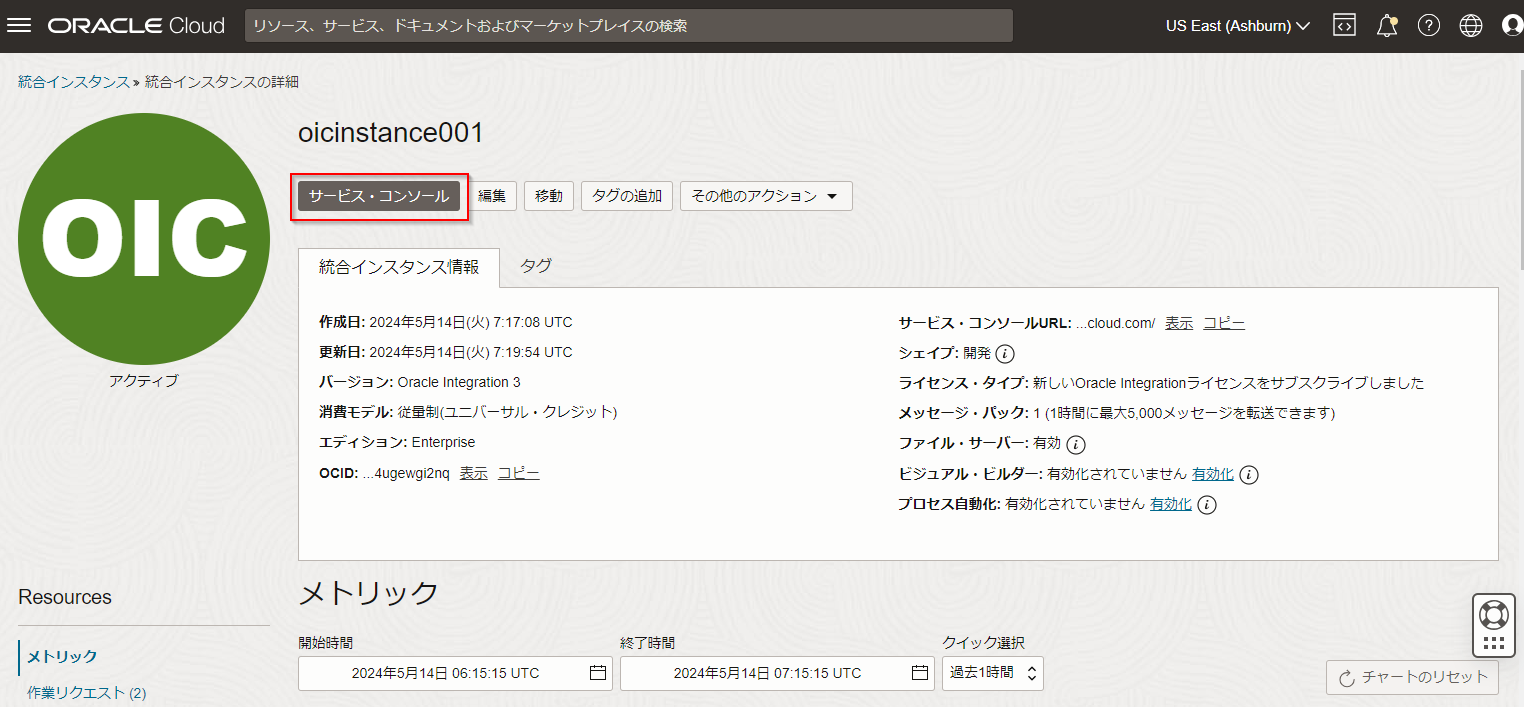Click the コピー link for OCID
Image resolution: width=1524 pixels, height=707 pixels.
(x=518, y=473)
